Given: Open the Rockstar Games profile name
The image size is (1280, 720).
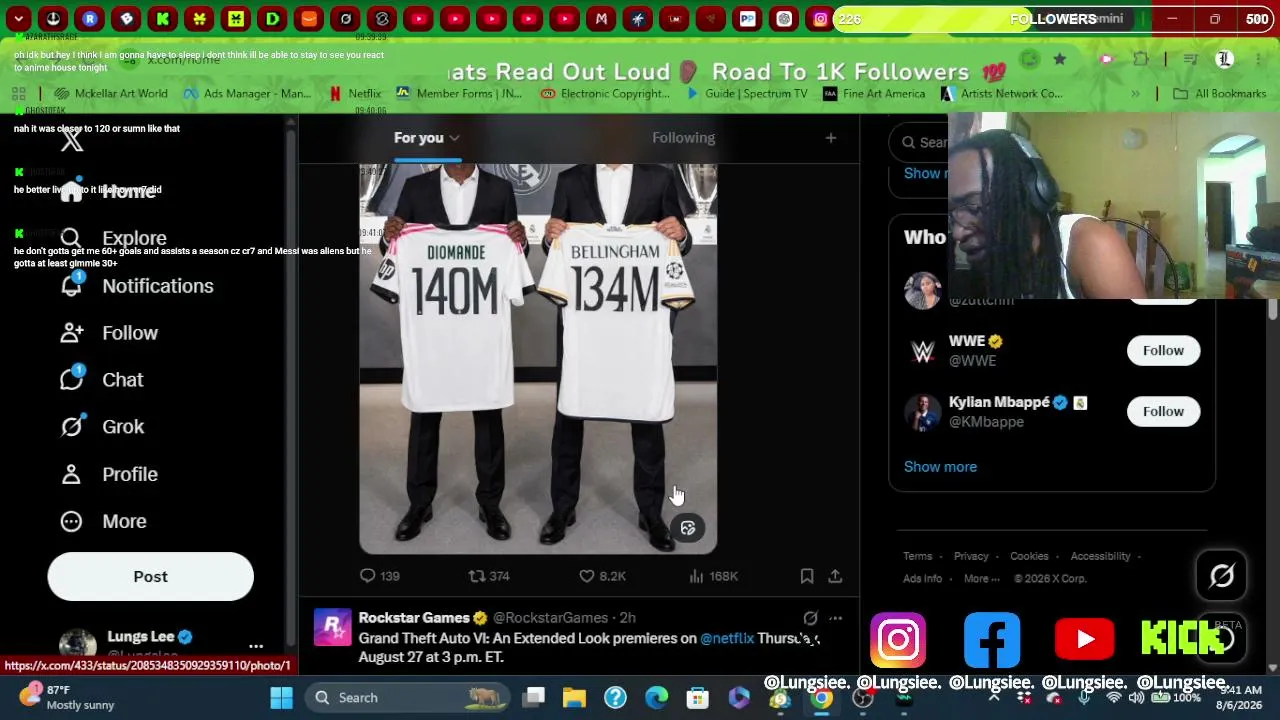Looking at the screenshot, I should tap(414, 618).
